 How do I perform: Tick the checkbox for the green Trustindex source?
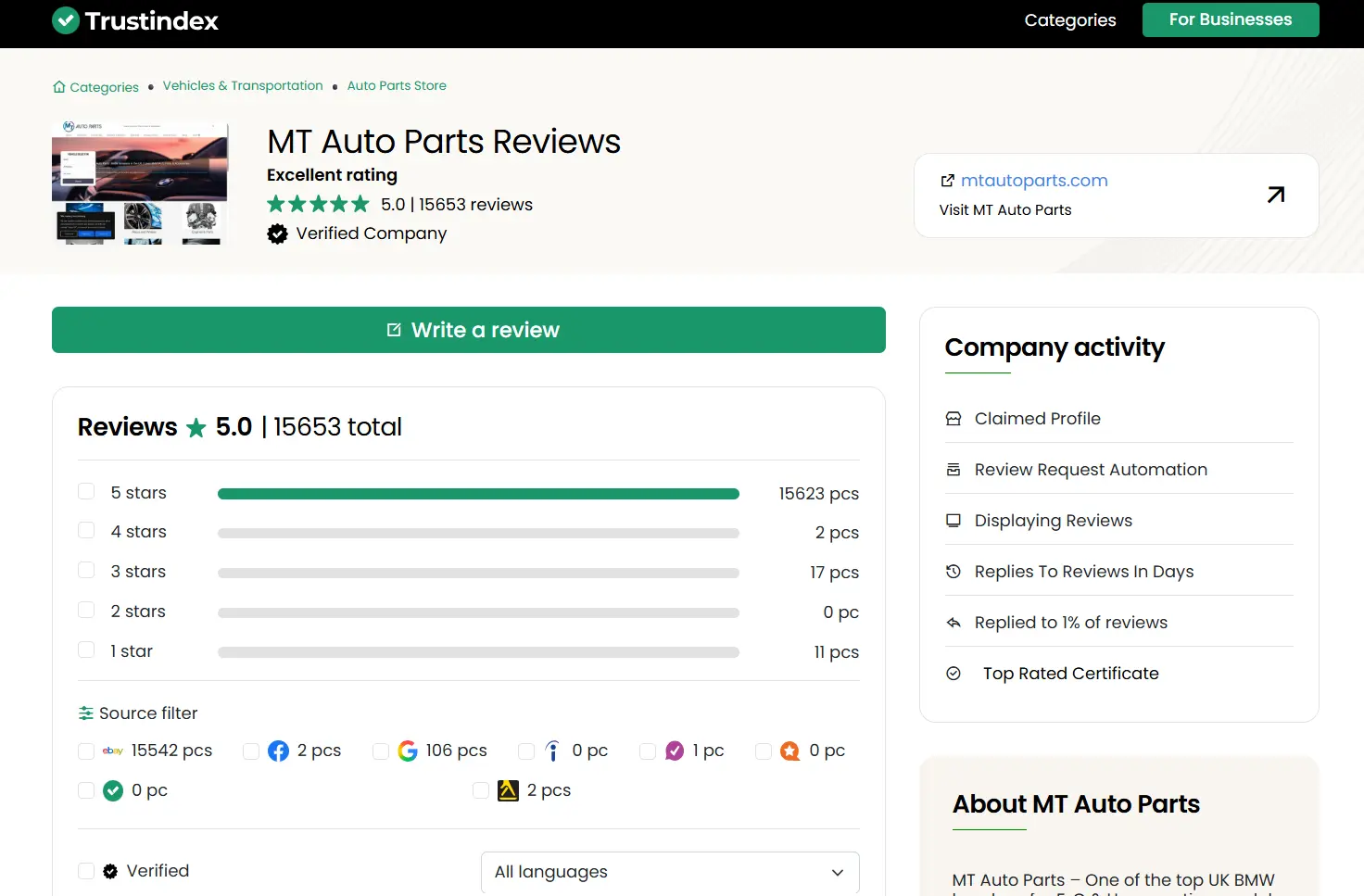tap(86, 790)
